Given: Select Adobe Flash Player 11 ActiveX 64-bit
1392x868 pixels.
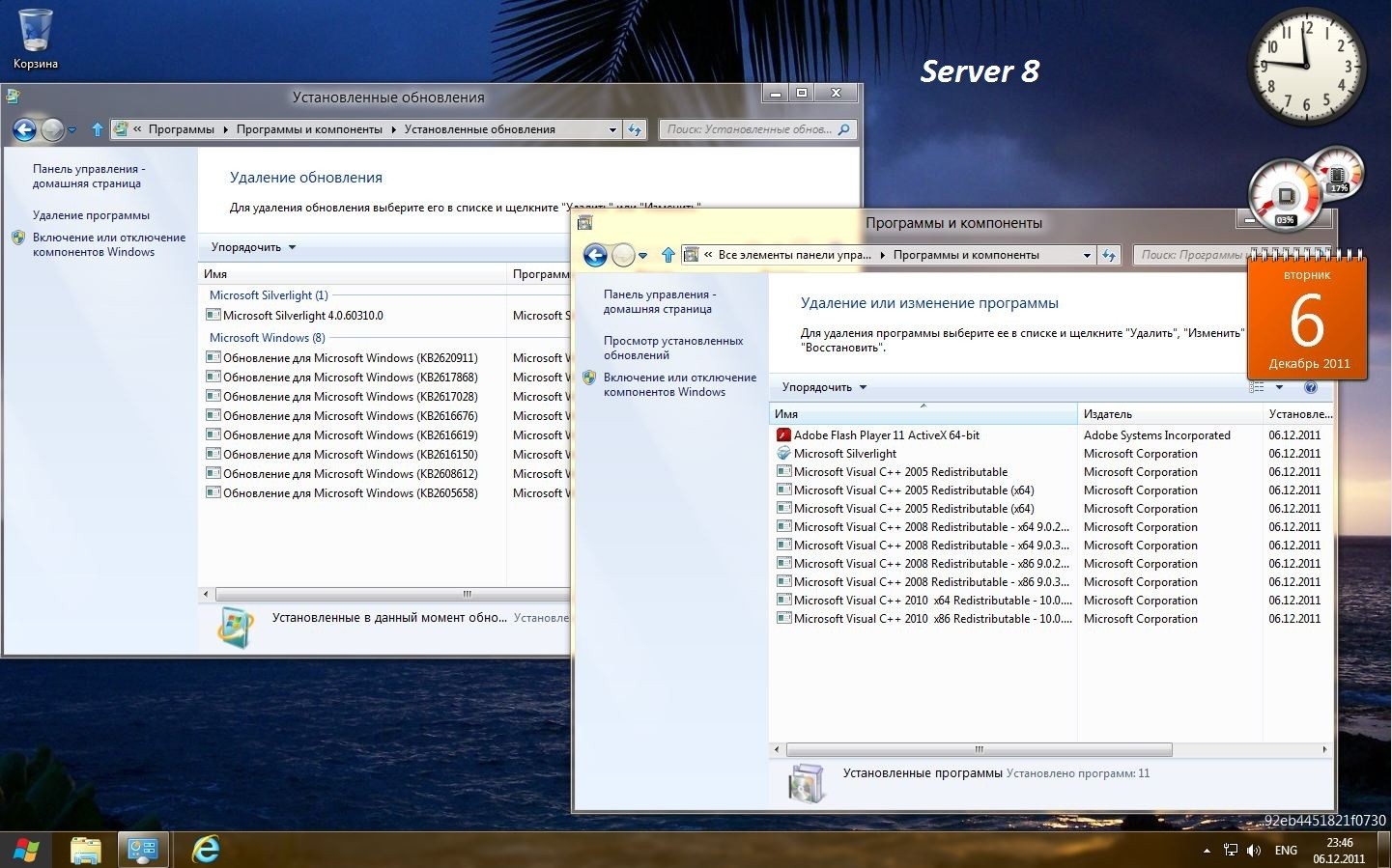Looking at the screenshot, I should point(878,435).
